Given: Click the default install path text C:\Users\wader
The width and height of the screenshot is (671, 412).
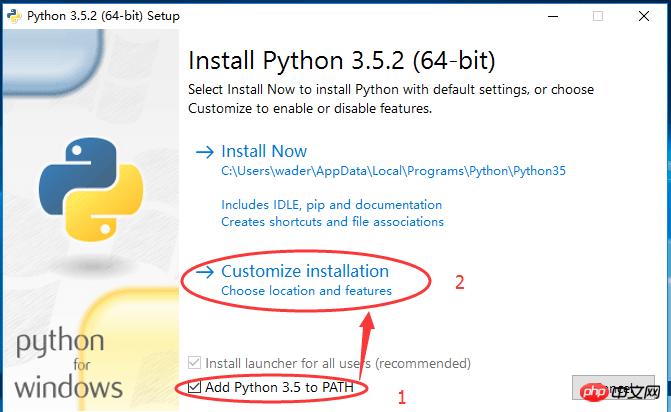Looking at the screenshot, I should pos(393,171).
